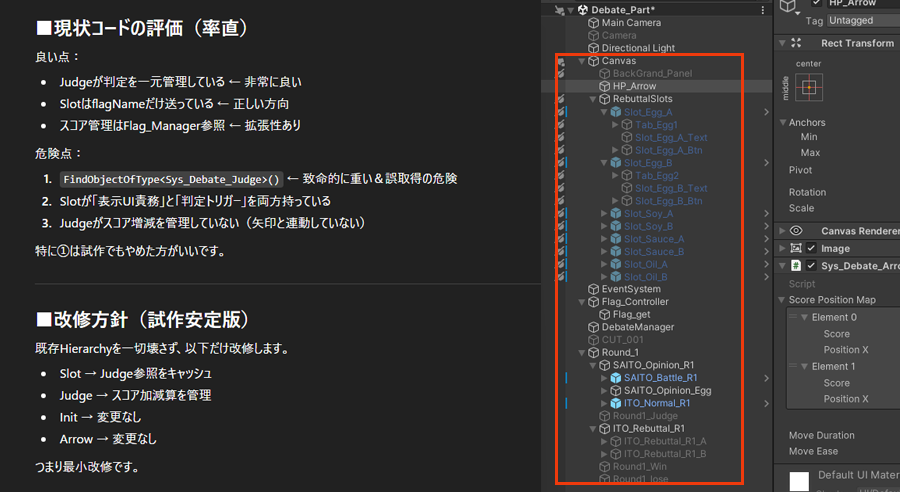Open the rect anchor presets box

[809, 87]
